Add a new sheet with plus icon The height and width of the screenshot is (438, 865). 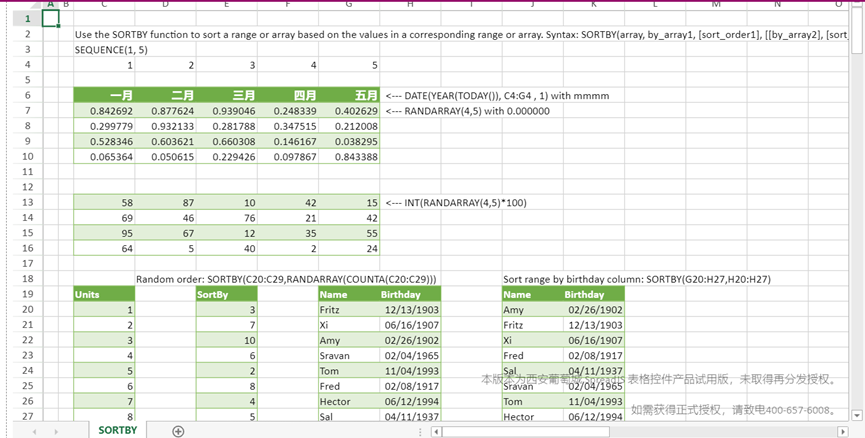(x=178, y=431)
